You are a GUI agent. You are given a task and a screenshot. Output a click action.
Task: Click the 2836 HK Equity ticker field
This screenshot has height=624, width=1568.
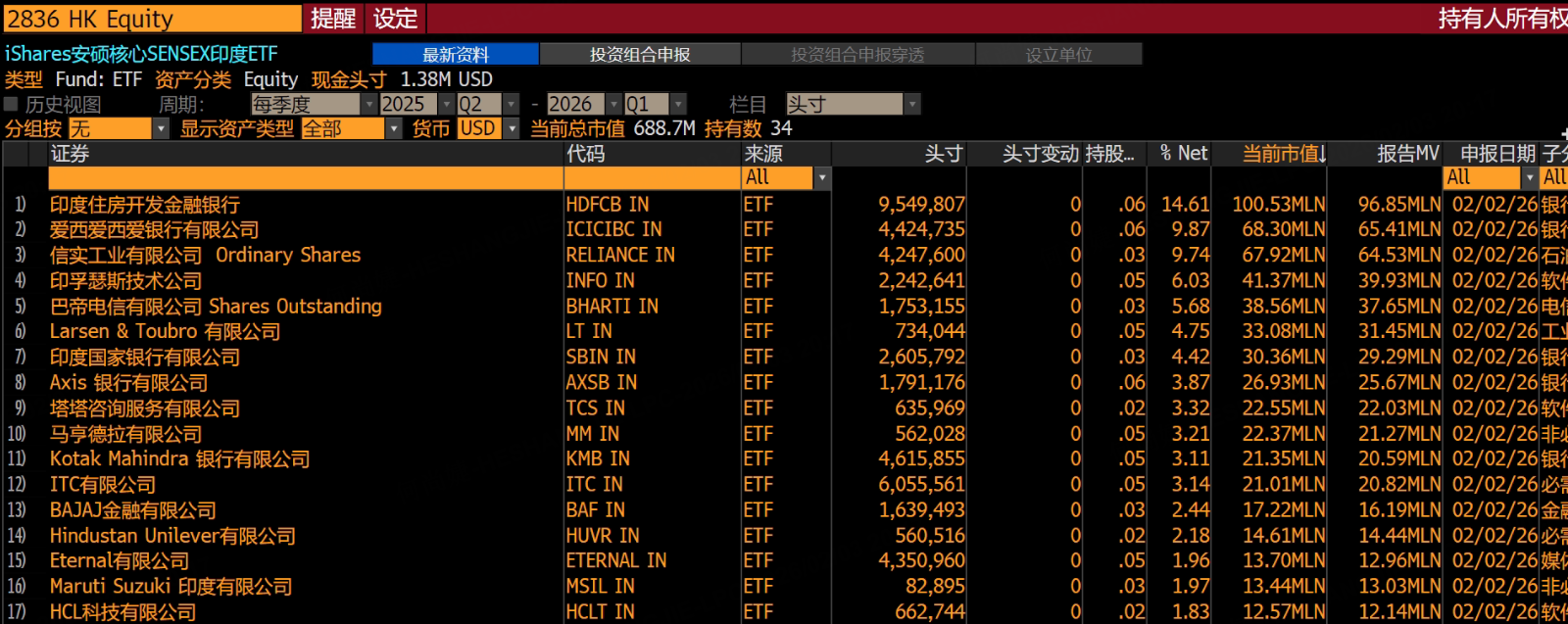coord(153,19)
